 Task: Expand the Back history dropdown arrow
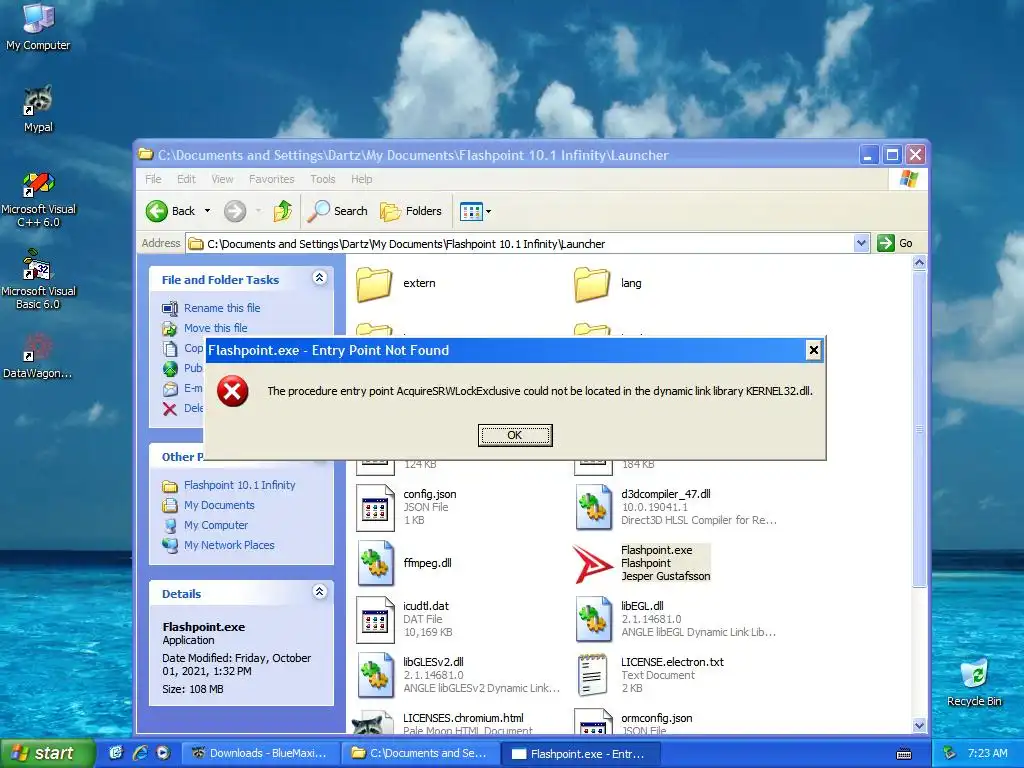(208, 211)
